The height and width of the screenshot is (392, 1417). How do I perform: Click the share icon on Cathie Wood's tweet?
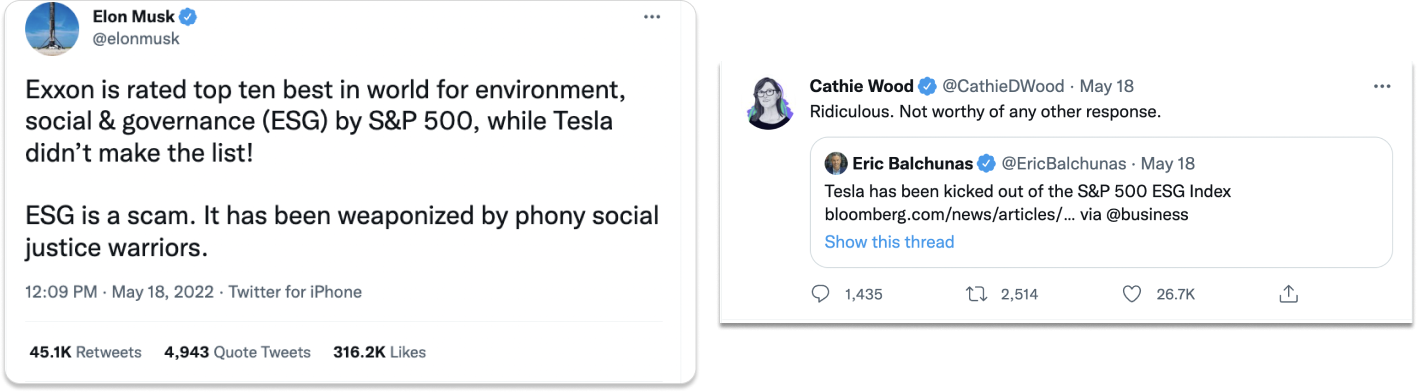[x=1289, y=294]
